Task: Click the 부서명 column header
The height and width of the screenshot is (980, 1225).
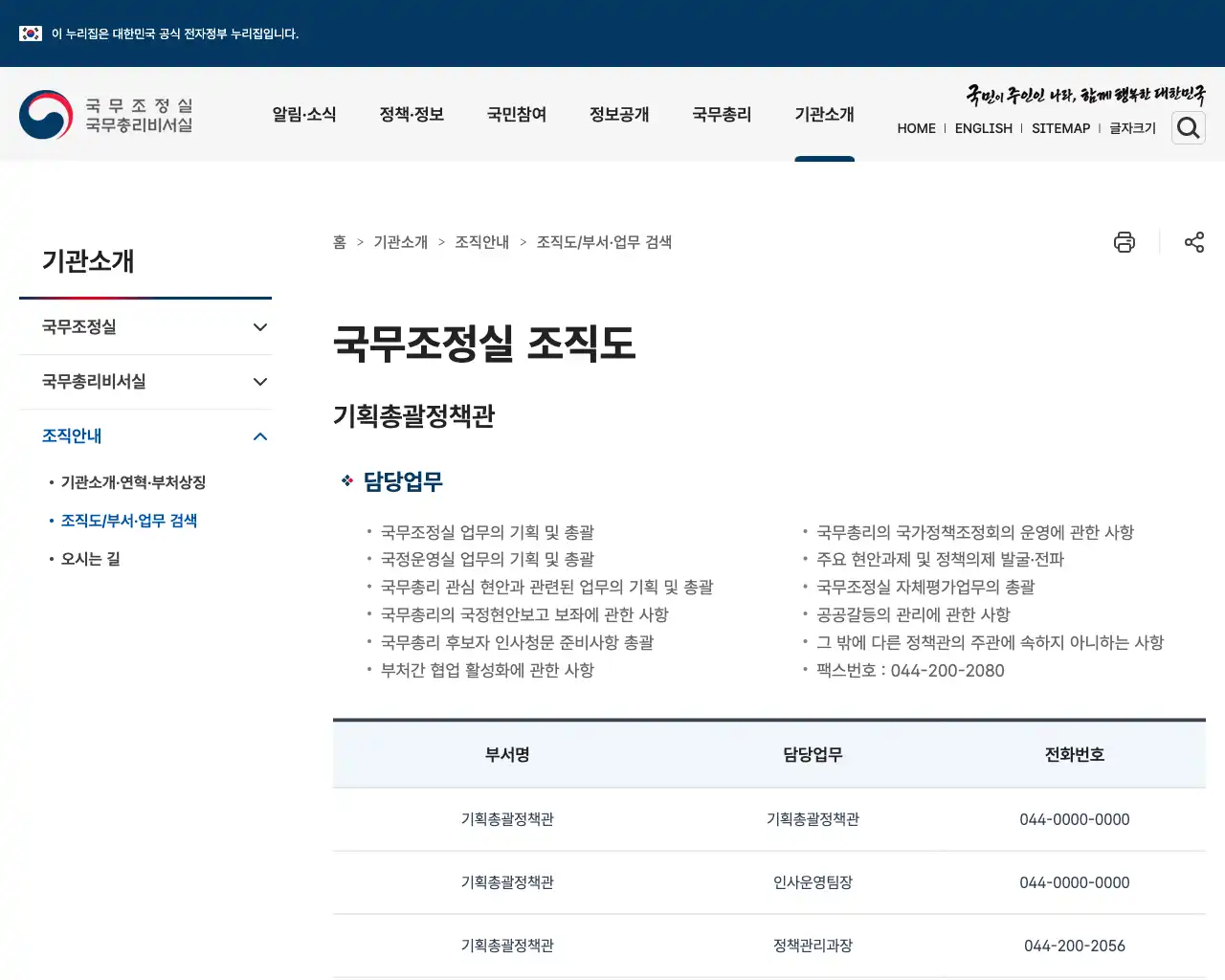Action: click(507, 754)
